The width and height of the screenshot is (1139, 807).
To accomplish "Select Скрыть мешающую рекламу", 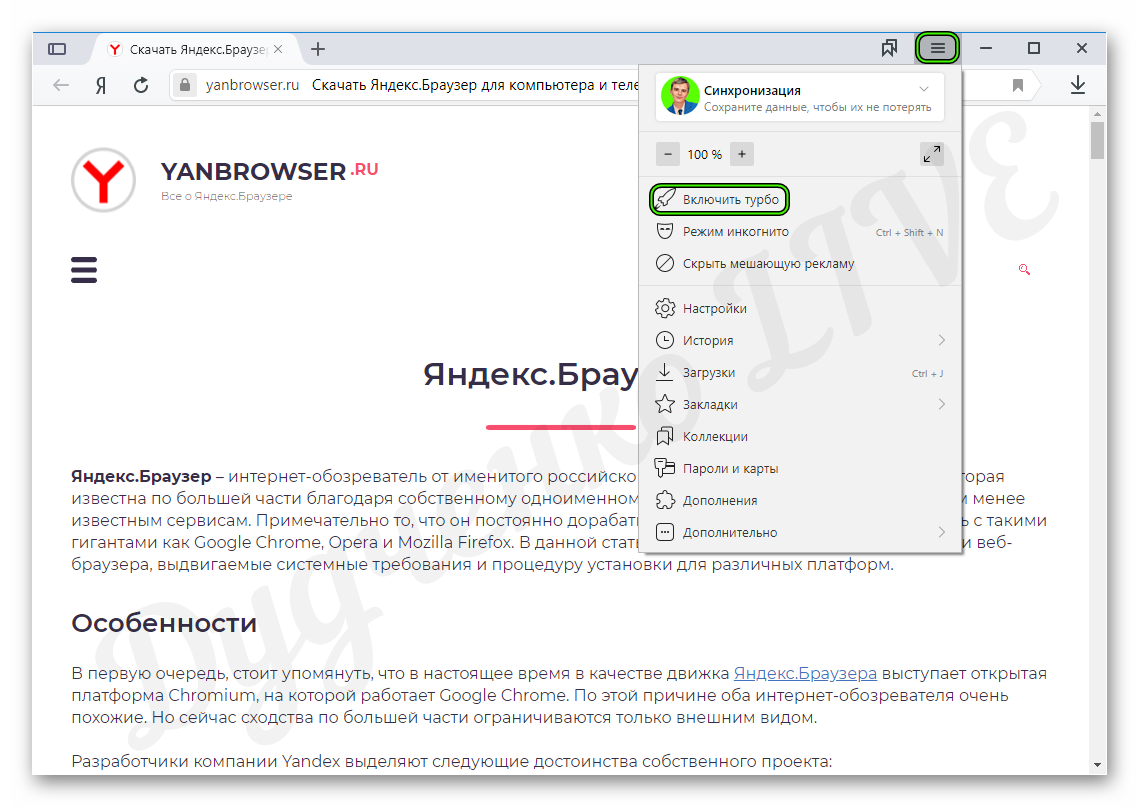I will pyautogui.click(x=799, y=264).
